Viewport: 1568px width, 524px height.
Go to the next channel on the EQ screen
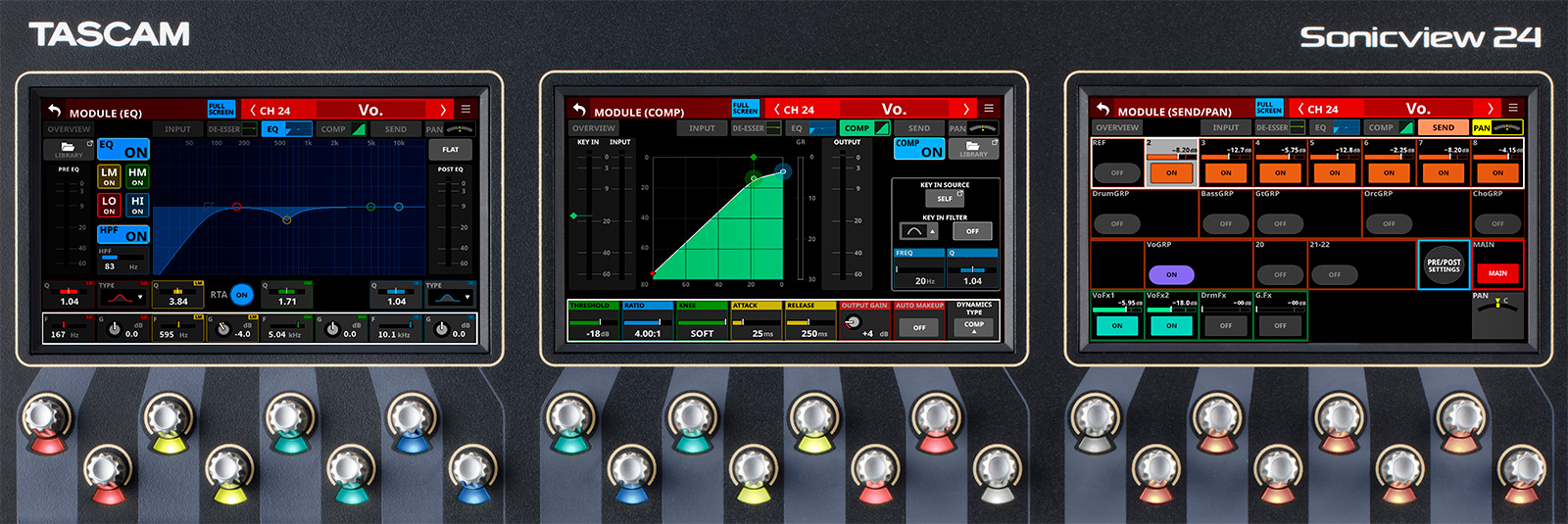pyautogui.click(x=443, y=111)
